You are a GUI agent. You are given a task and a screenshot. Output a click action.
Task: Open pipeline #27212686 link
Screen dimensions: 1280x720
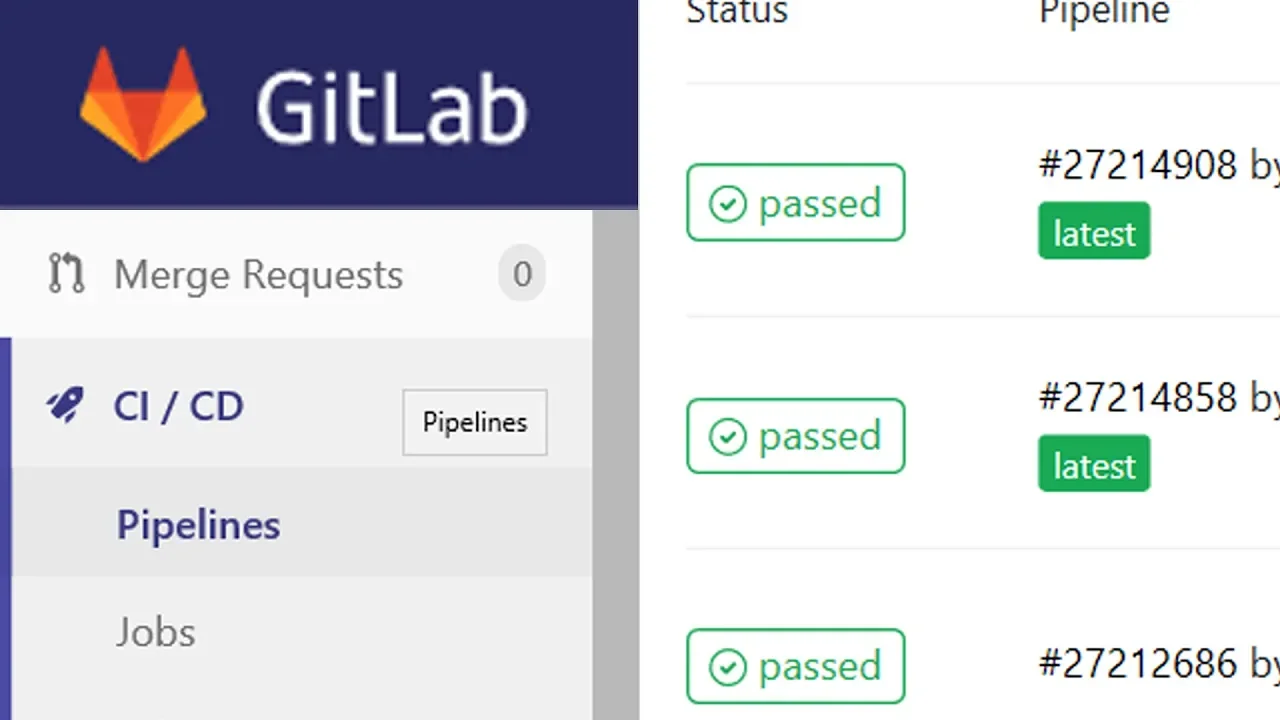coord(1138,662)
